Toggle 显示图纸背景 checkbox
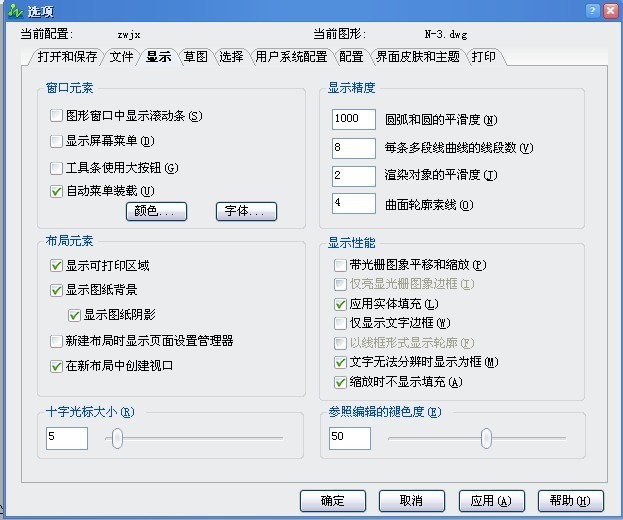 click(56, 290)
